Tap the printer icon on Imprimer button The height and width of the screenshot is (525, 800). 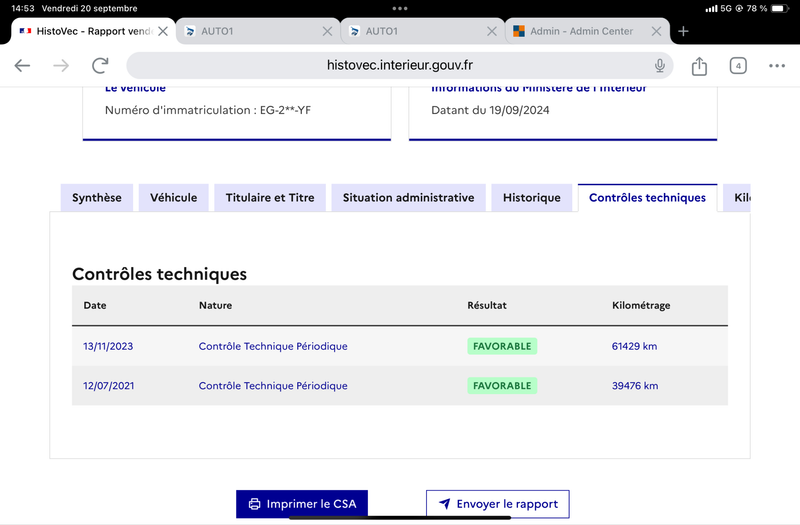(x=254, y=504)
